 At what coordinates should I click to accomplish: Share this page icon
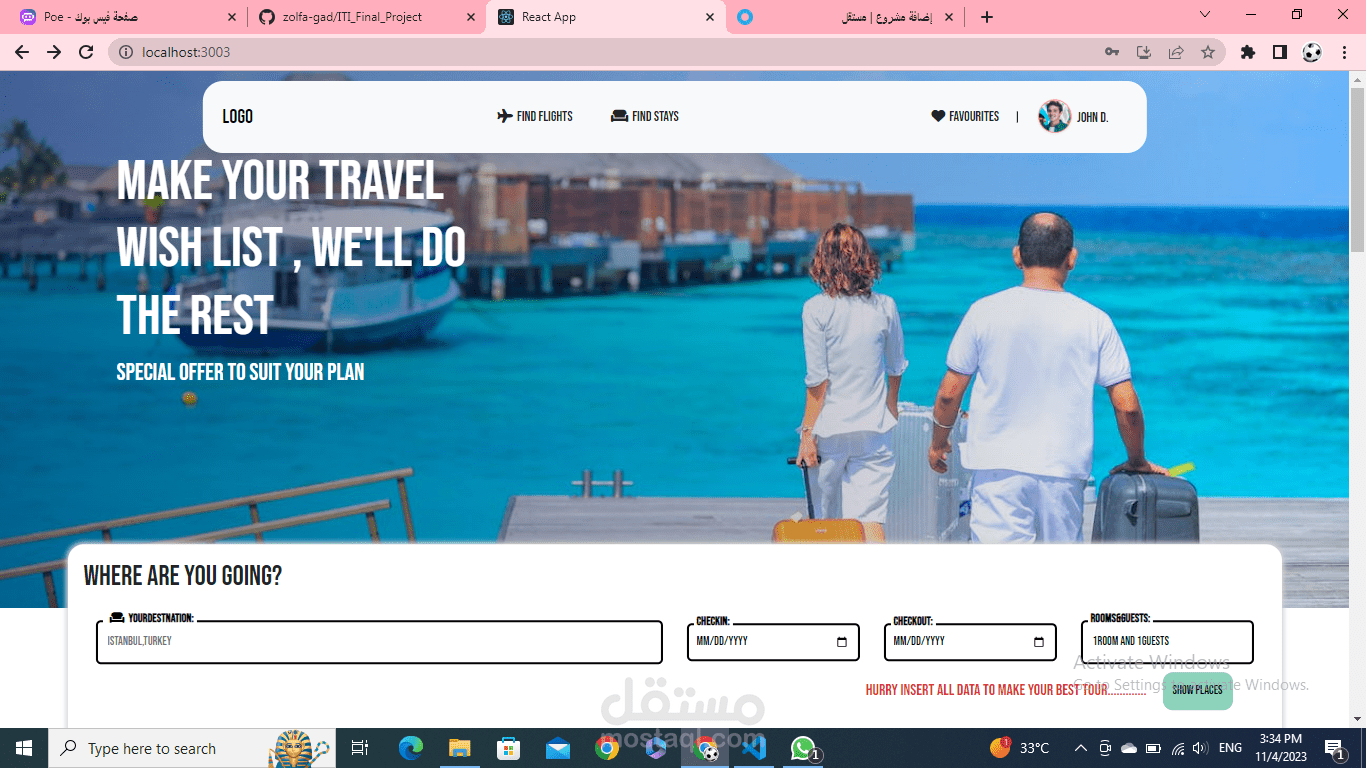pos(1176,52)
